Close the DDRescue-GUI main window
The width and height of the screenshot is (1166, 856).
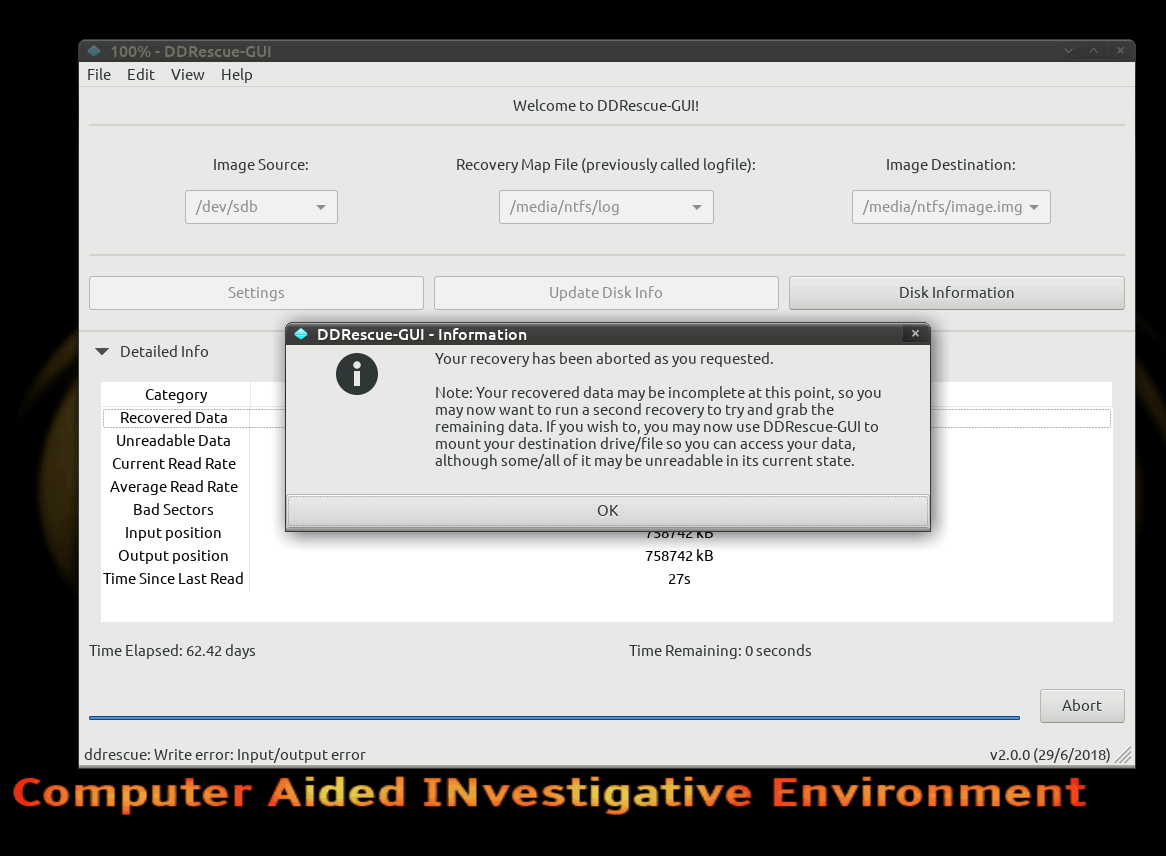point(1120,51)
